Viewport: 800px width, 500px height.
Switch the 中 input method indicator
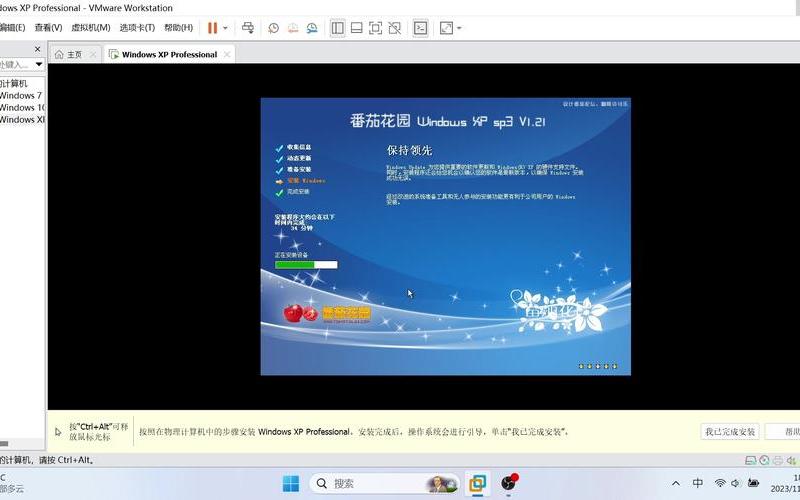pyautogui.click(x=697, y=483)
